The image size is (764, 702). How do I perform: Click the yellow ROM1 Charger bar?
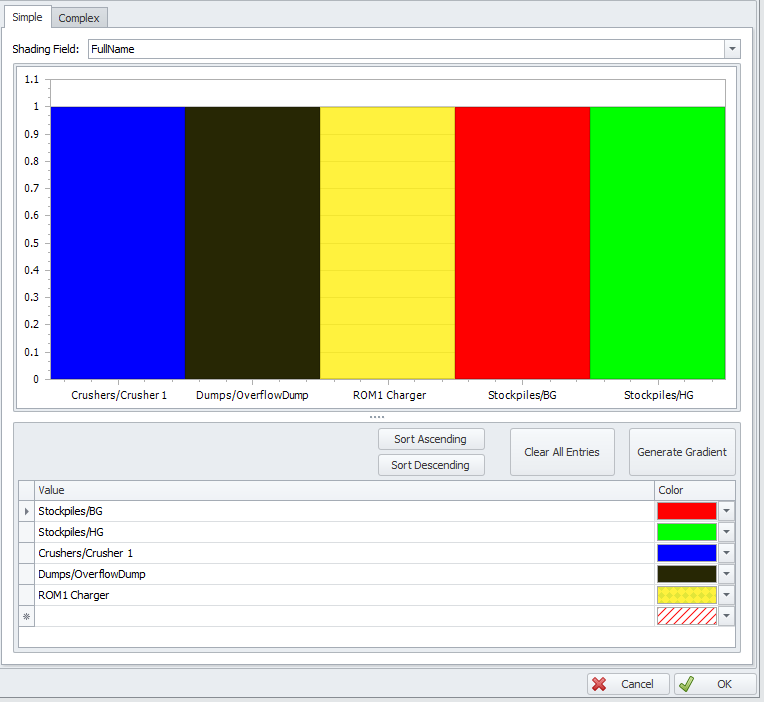pos(387,243)
